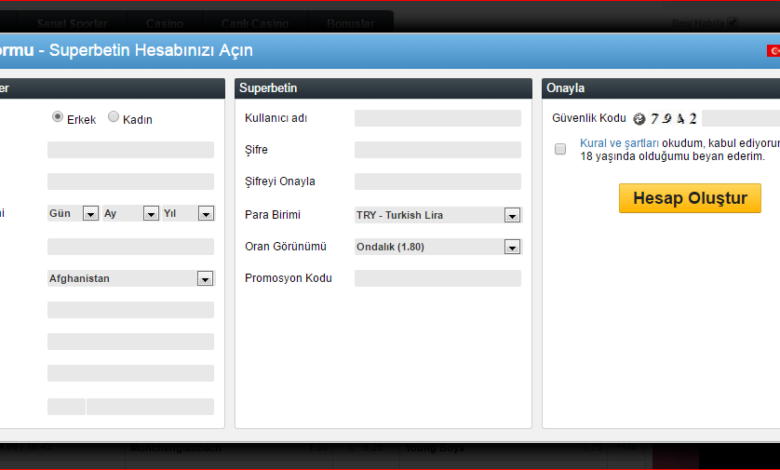Viewport: 780px width, 470px height.
Task: Click the long field beside the phone prefix field
Action: click(x=150, y=406)
